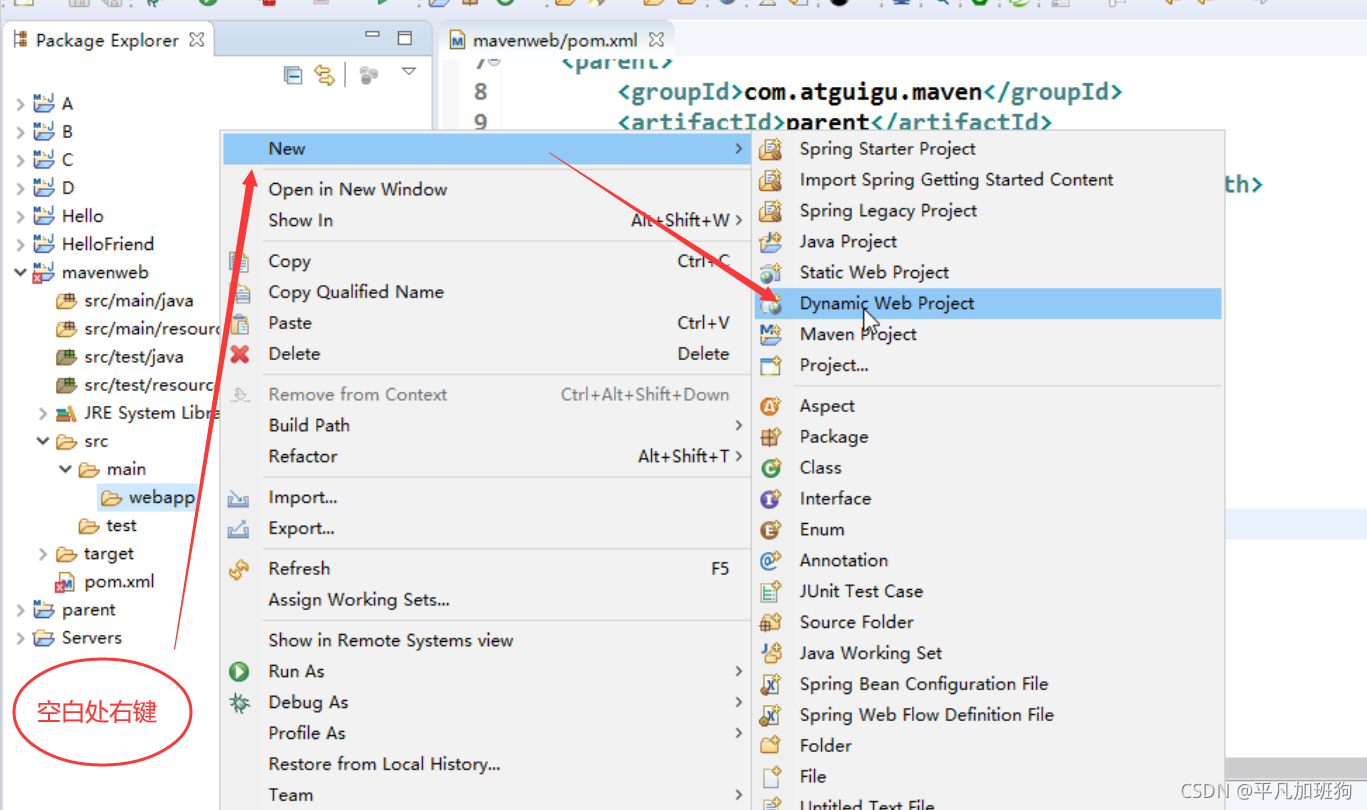Close the mavenweb/pom.xml editor tab
This screenshot has width=1367, height=810.
[656, 40]
